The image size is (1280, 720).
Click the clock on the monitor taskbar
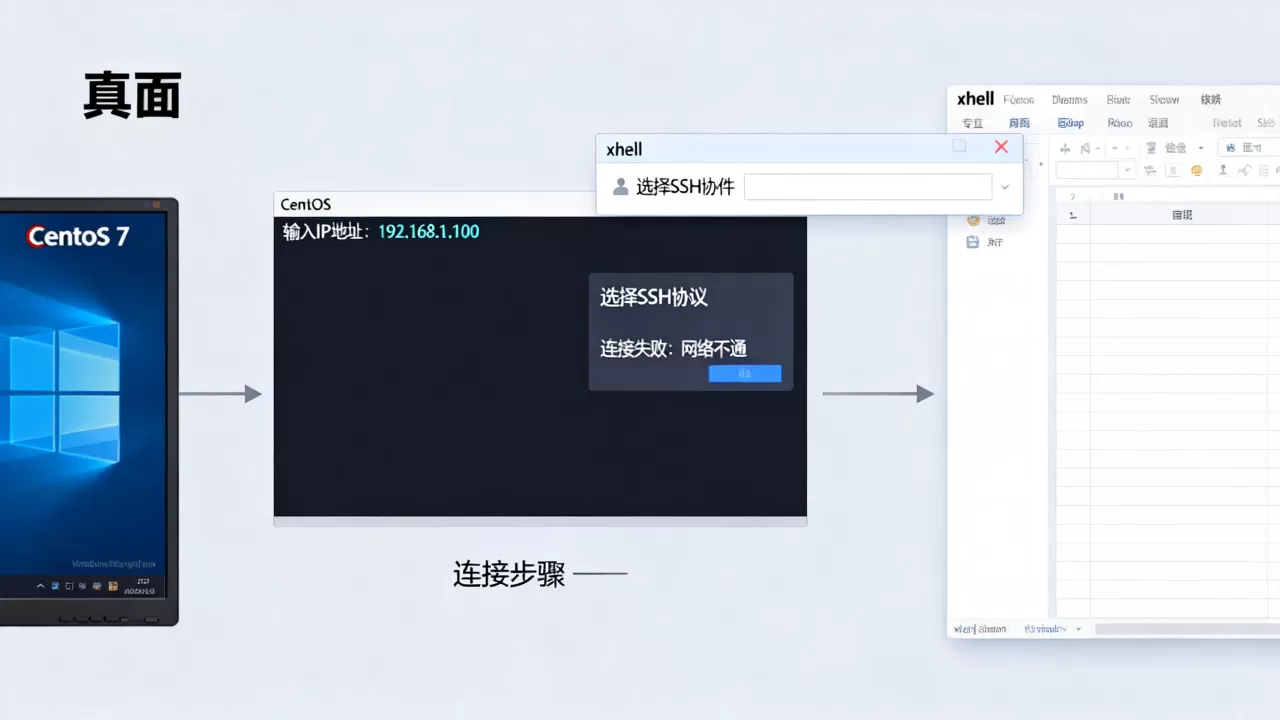coord(140,587)
